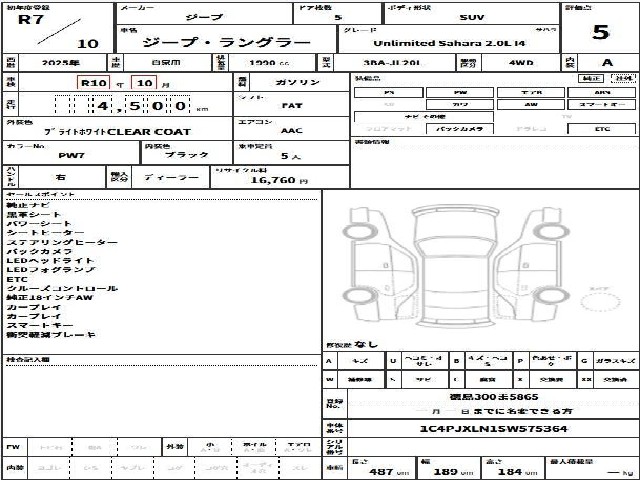The image size is (640, 480).
Task: Select sales point 純正ナビ
Action: pos(28,205)
